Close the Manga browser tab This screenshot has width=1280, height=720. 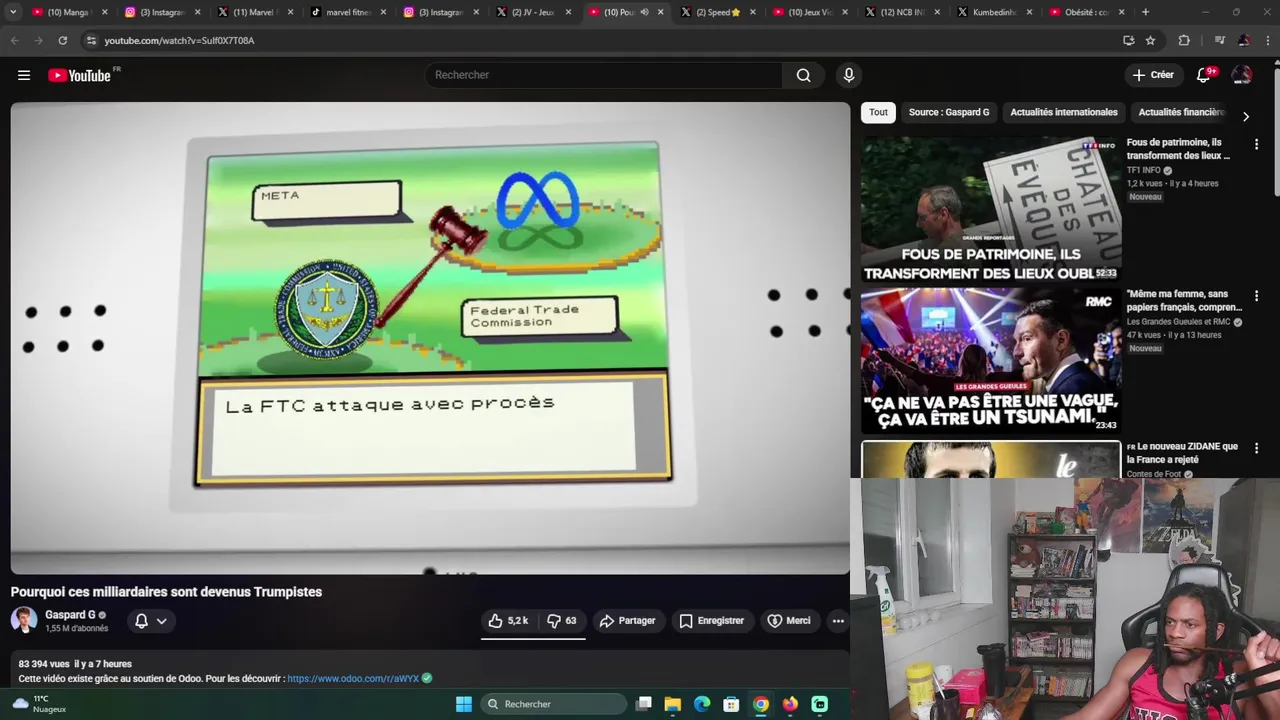104,12
